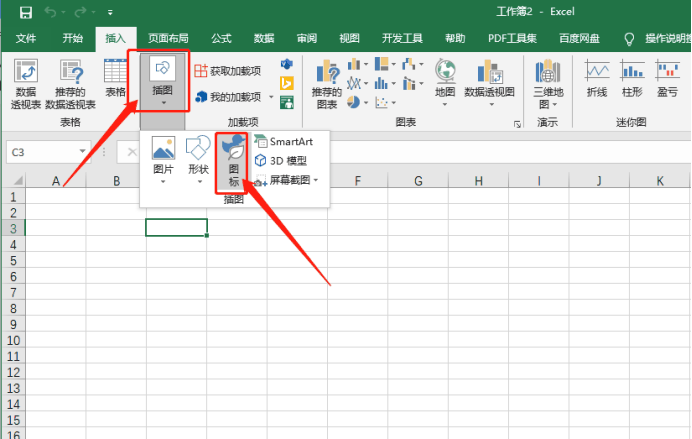The width and height of the screenshot is (692, 439).
Task: Click the Bing Maps add-in icon
Action: pos(287,83)
